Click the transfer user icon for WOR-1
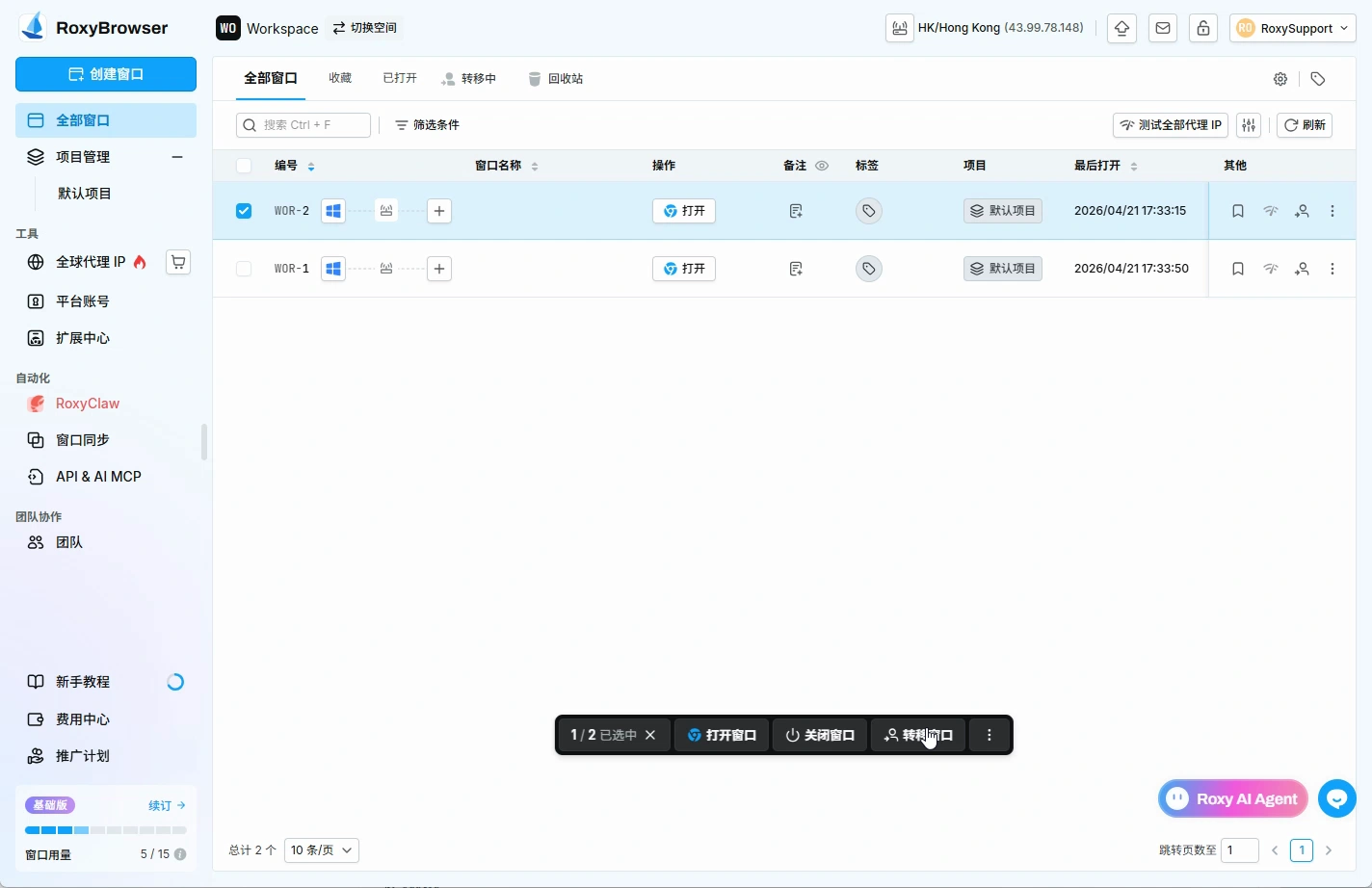Viewport: 1372px width, 888px height. 1302,269
